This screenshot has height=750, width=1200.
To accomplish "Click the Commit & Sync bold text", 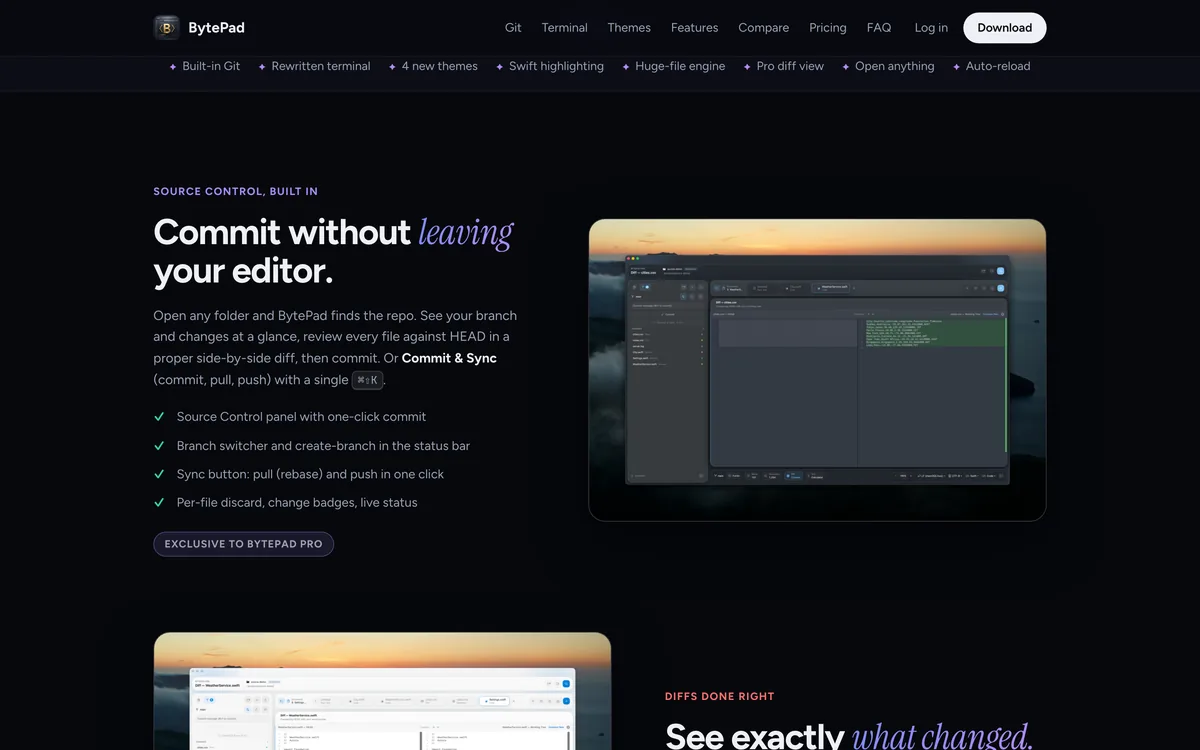I will (x=449, y=358).
